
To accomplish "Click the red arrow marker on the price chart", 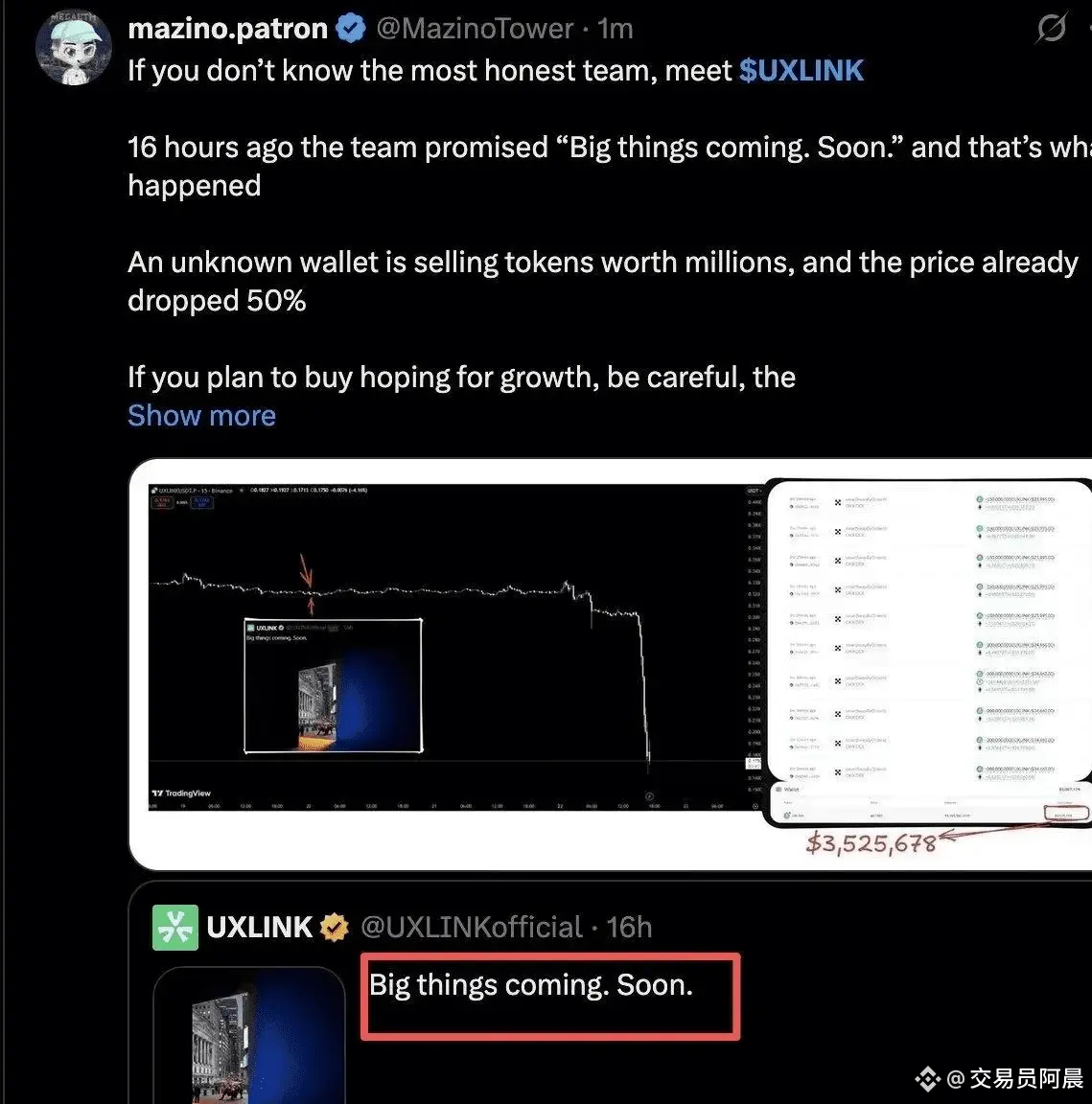I will pyautogui.click(x=306, y=570).
